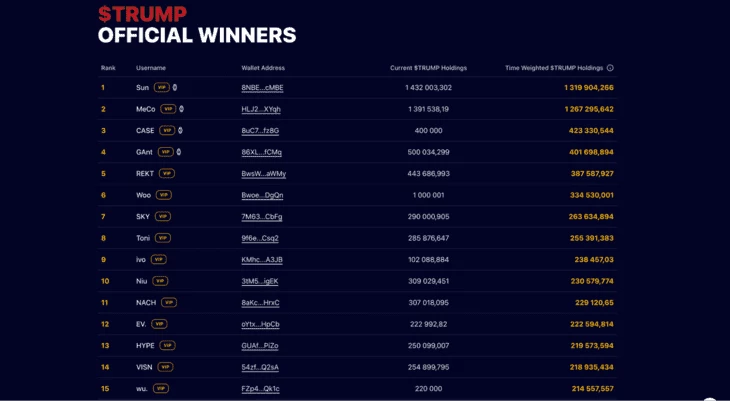This screenshot has height=401, width=730.
Task: Click the VIP badge next to CASE
Action: [x=167, y=130]
